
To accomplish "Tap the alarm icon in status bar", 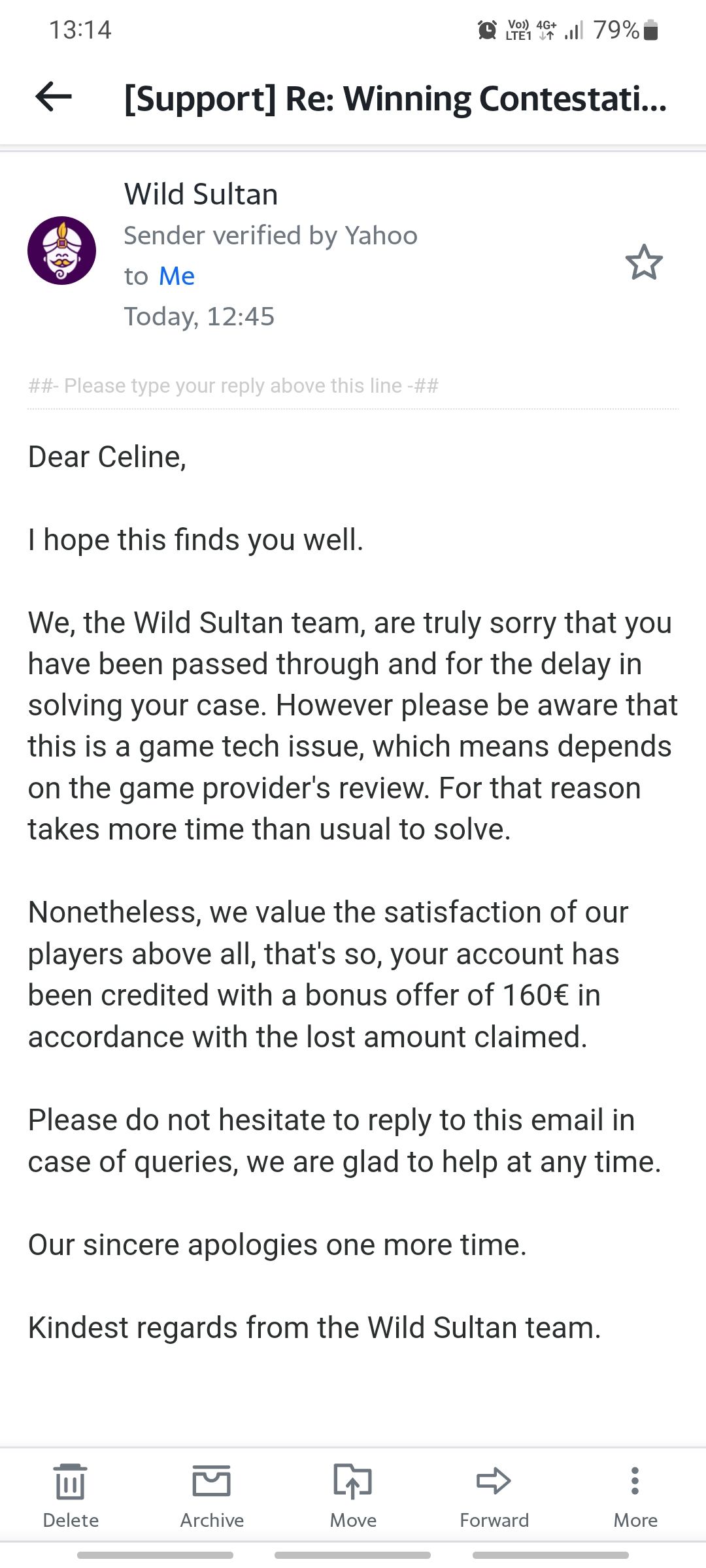I will click(x=487, y=30).
